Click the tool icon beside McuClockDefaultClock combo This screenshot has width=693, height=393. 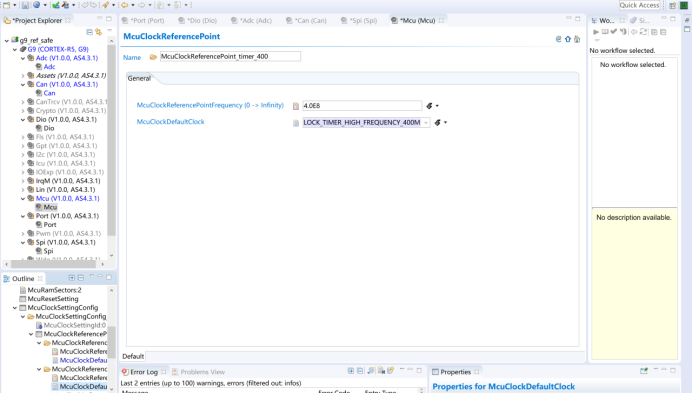(438, 122)
